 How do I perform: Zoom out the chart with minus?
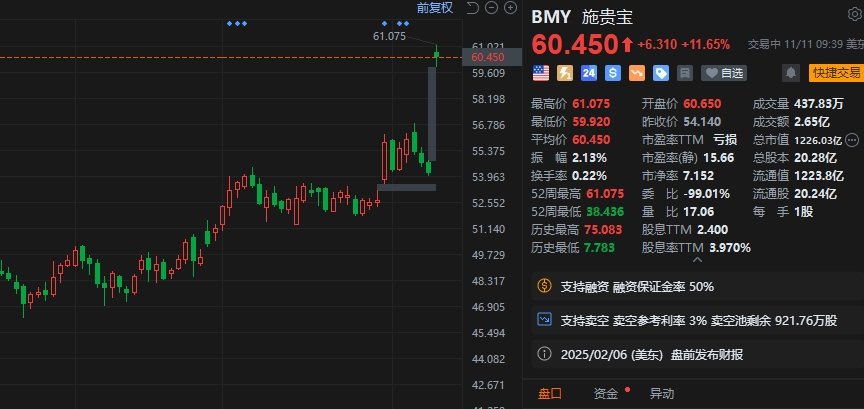pyautogui.click(x=492, y=7)
